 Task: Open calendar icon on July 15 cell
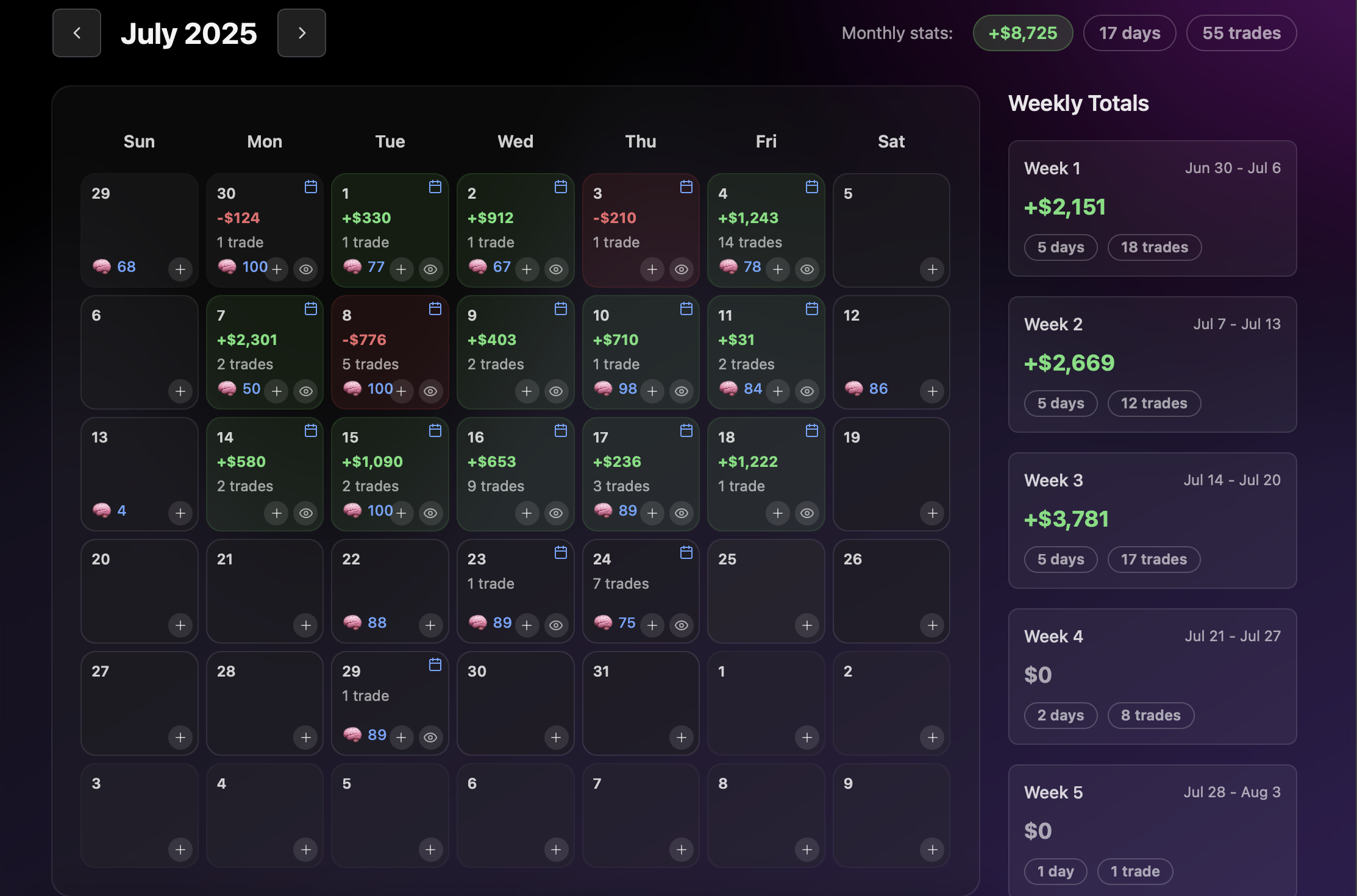(435, 430)
